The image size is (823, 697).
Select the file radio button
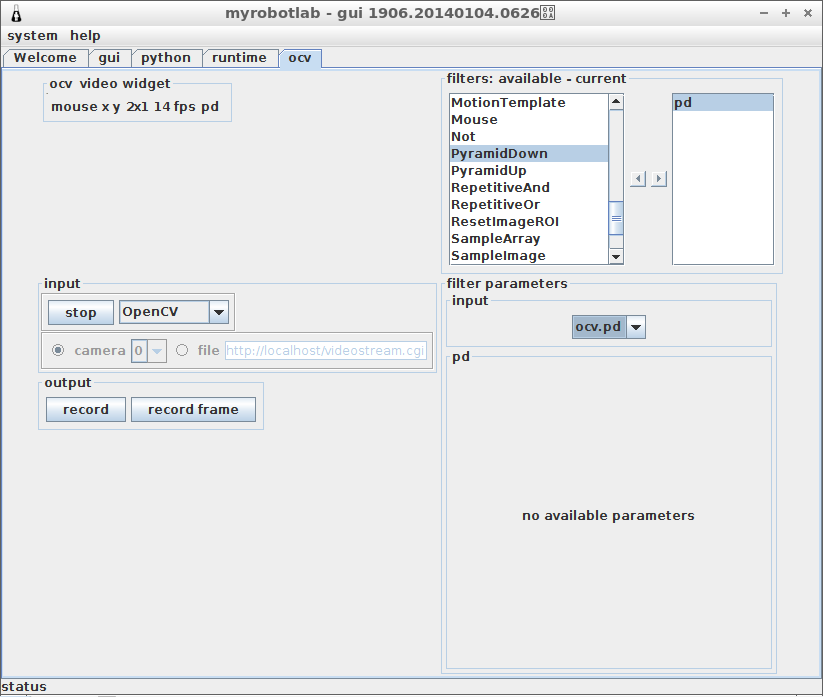tap(182, 350)
